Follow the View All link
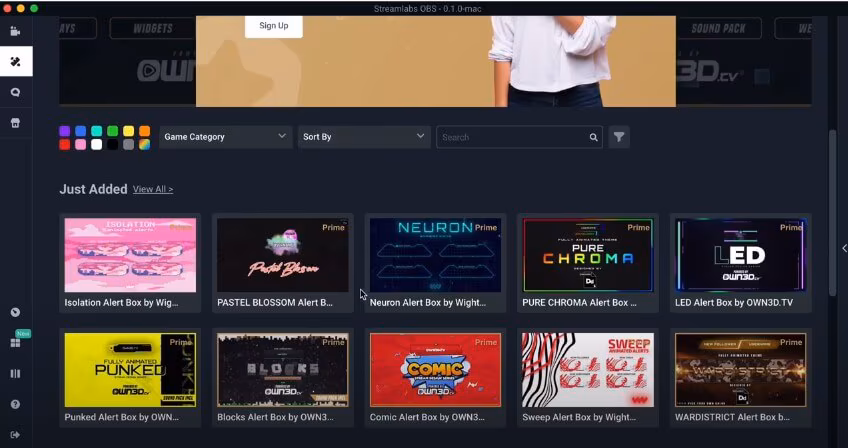 153,189
